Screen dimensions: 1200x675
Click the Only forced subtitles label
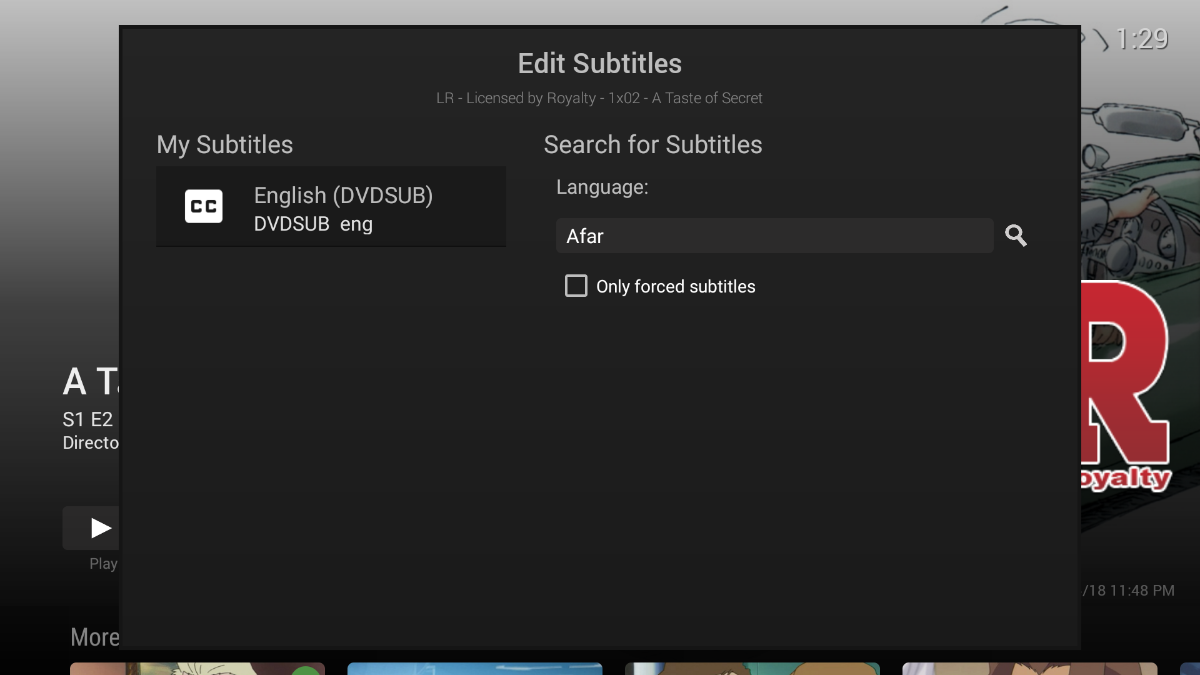click(675, 287)
